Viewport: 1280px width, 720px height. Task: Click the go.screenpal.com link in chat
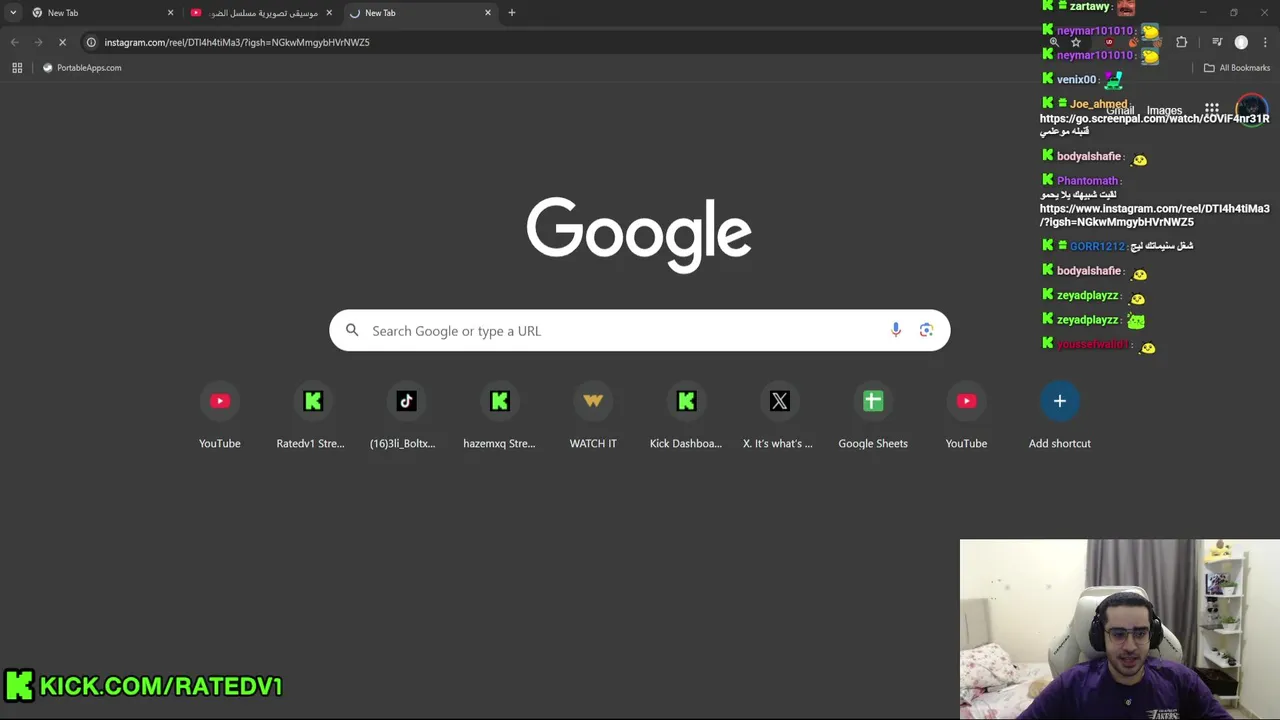(x=1155, y=119)
